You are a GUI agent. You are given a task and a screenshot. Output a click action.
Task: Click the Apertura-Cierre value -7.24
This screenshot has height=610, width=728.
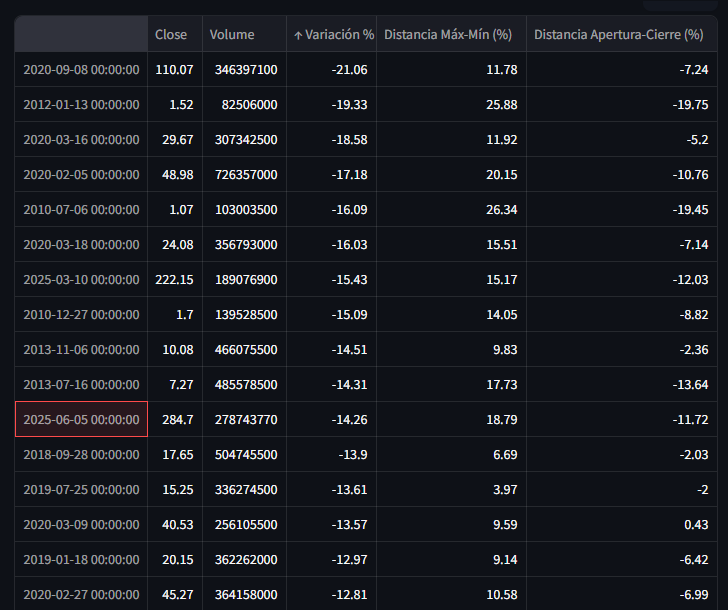tap(622, 69)
